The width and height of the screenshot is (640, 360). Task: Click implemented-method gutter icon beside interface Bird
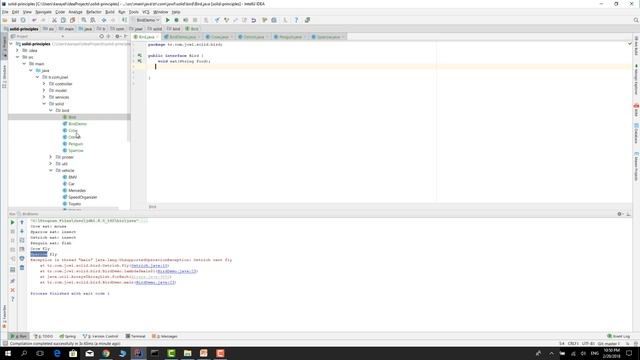pos(140,55)
